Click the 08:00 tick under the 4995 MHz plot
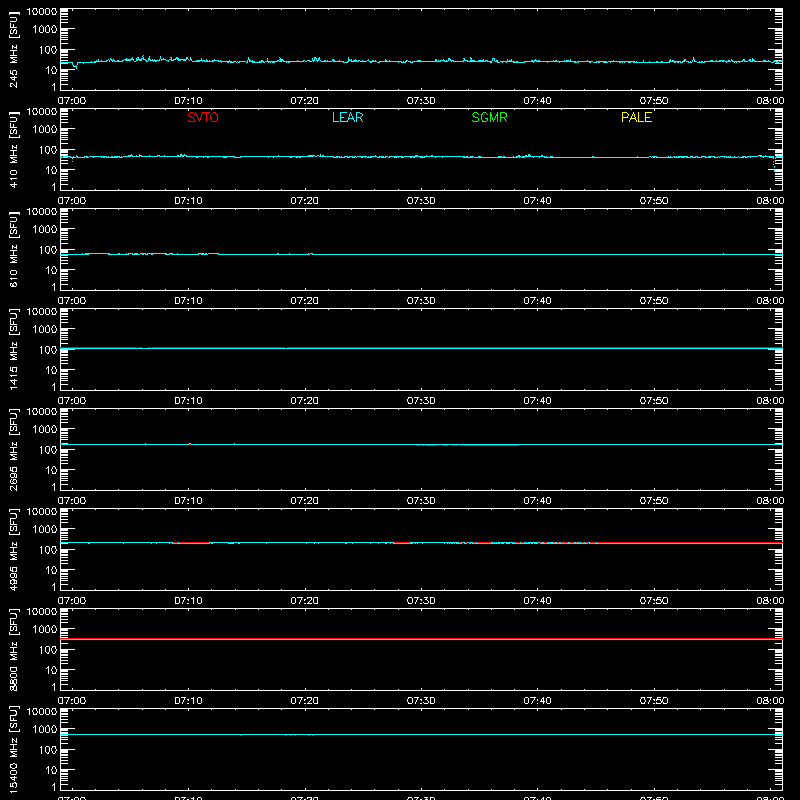Image resolution: width=800 pixels, height=800 pixels. 770,601
